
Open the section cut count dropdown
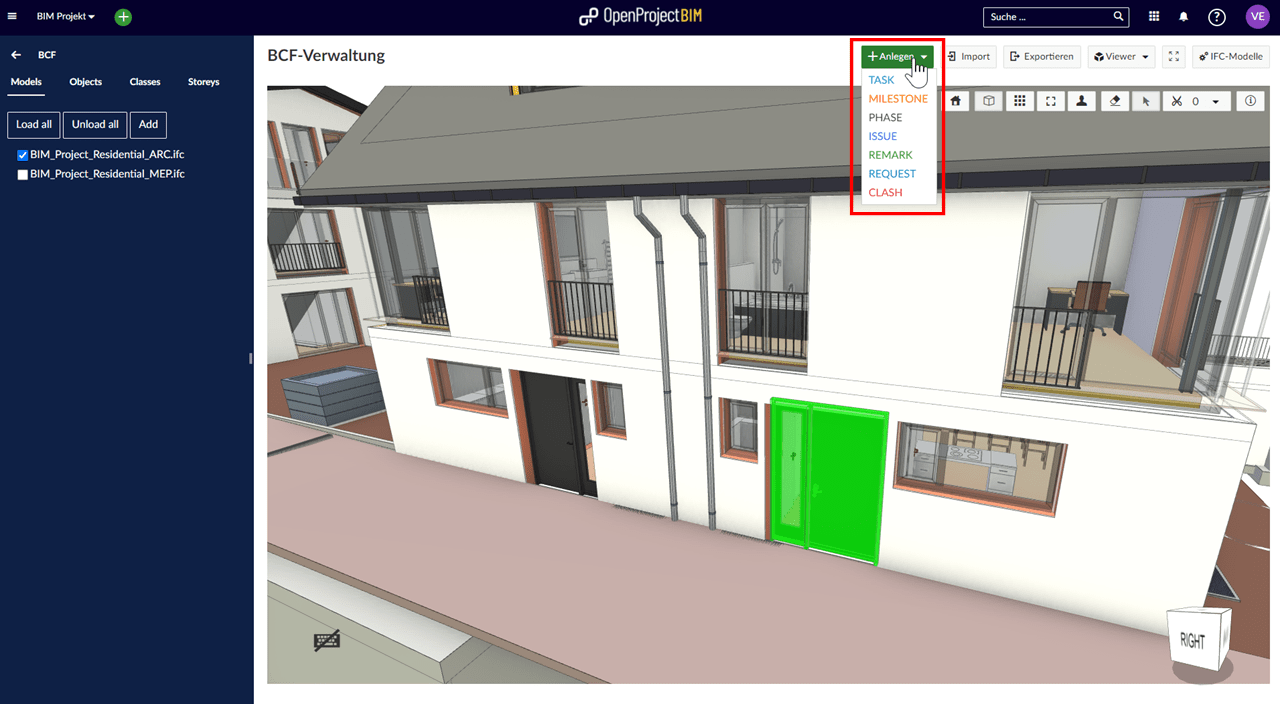point(1215,100)
